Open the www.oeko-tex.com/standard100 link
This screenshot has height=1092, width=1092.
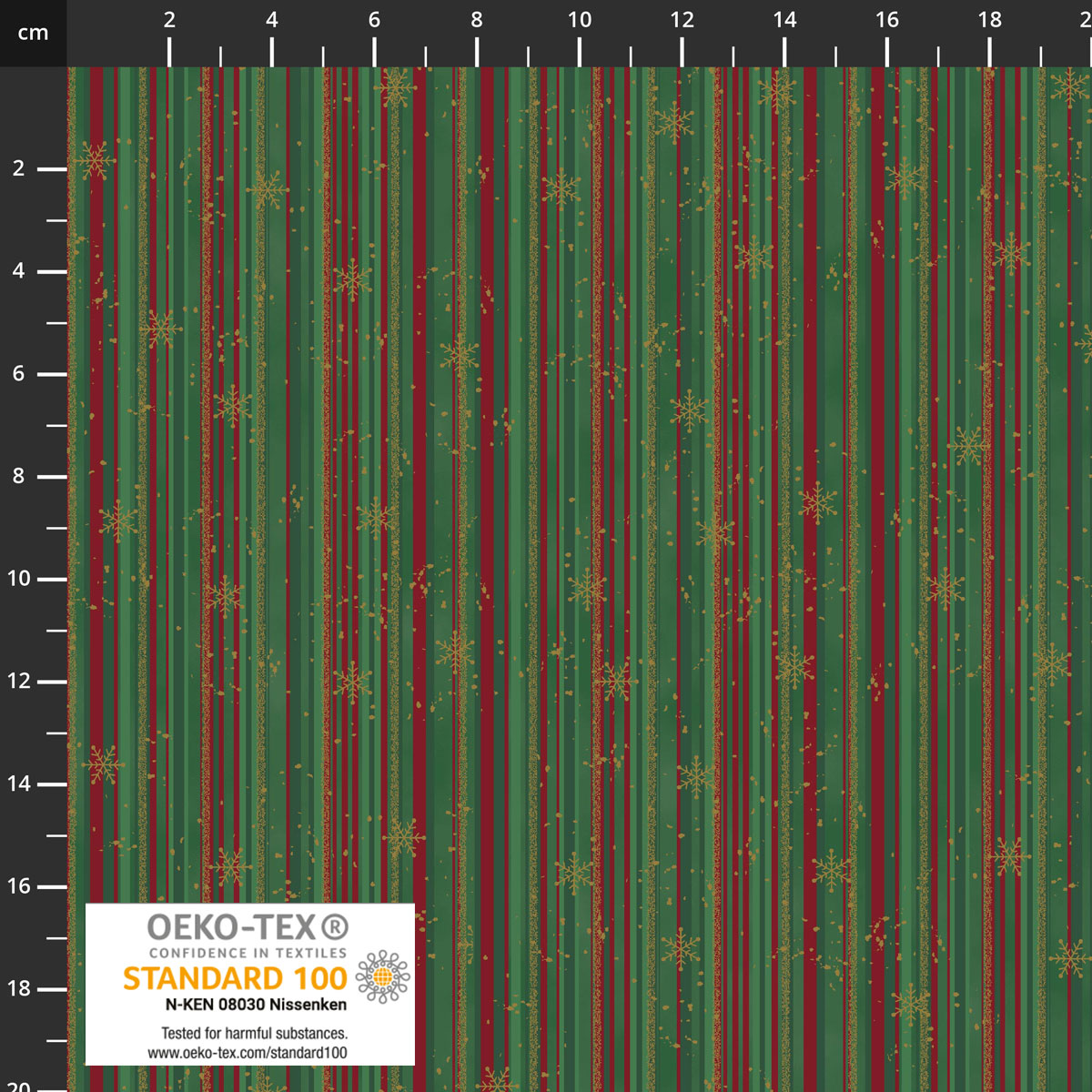[x=248, y=1053]
